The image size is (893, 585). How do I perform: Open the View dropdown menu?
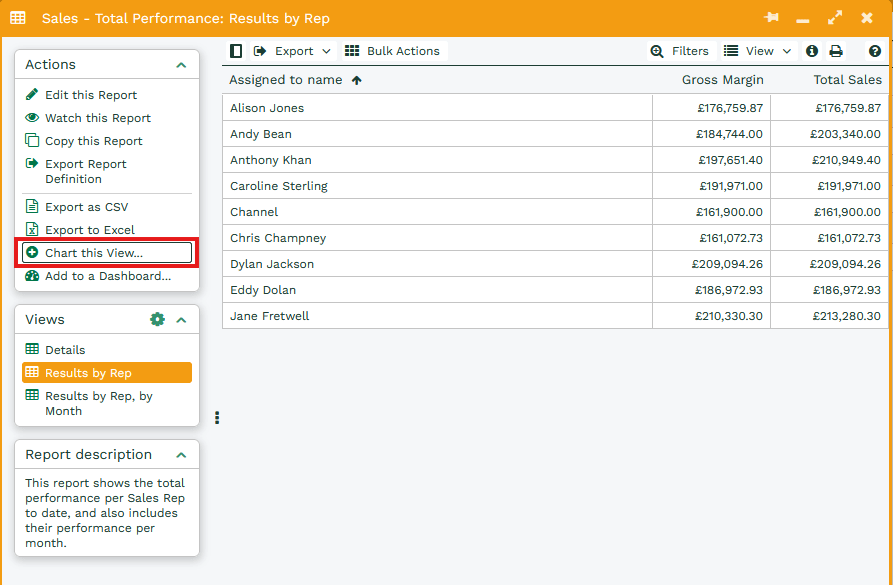pos(758,51)
